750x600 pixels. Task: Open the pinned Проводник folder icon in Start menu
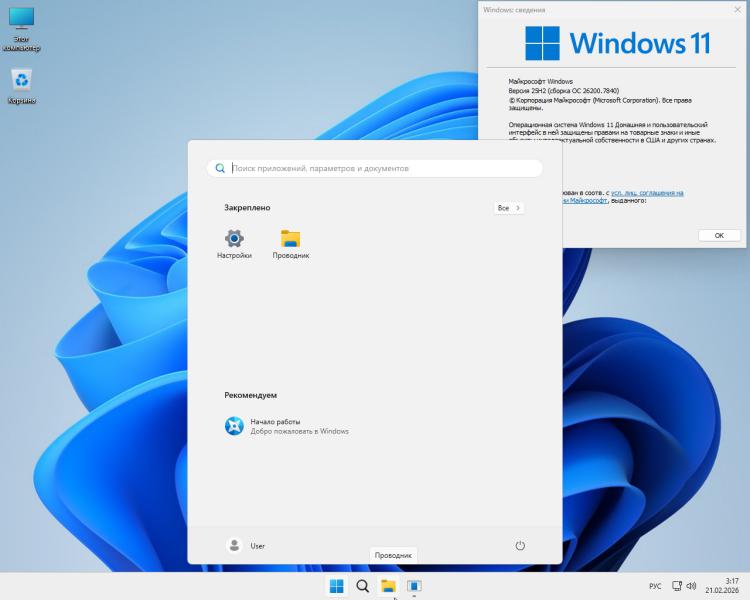(290, 240)
